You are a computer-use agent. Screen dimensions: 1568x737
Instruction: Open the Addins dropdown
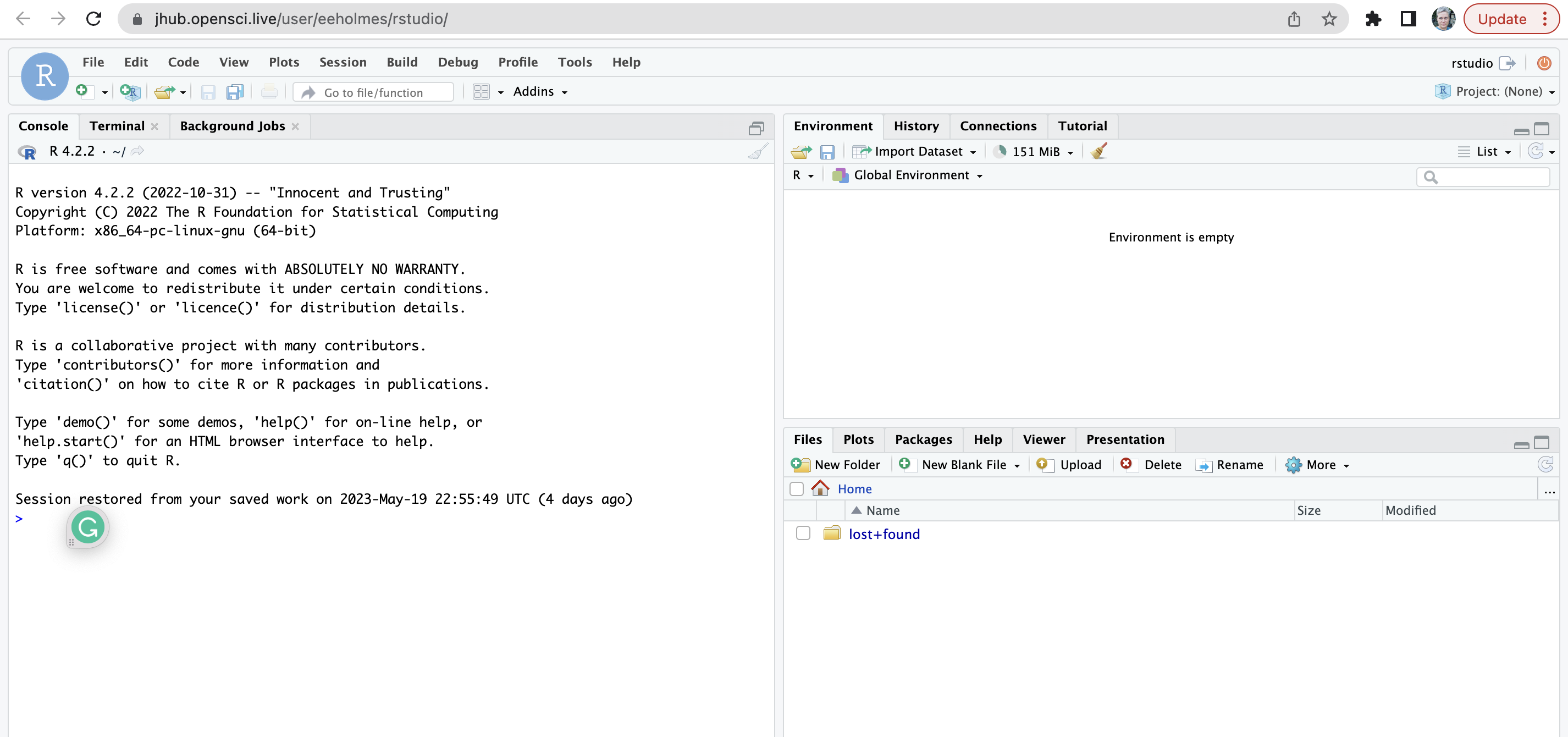click(540, 91)
